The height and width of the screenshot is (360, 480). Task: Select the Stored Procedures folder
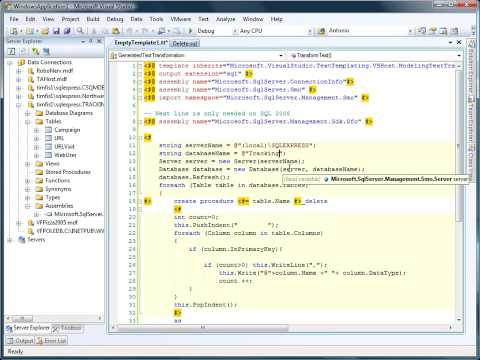click(68, 172)
